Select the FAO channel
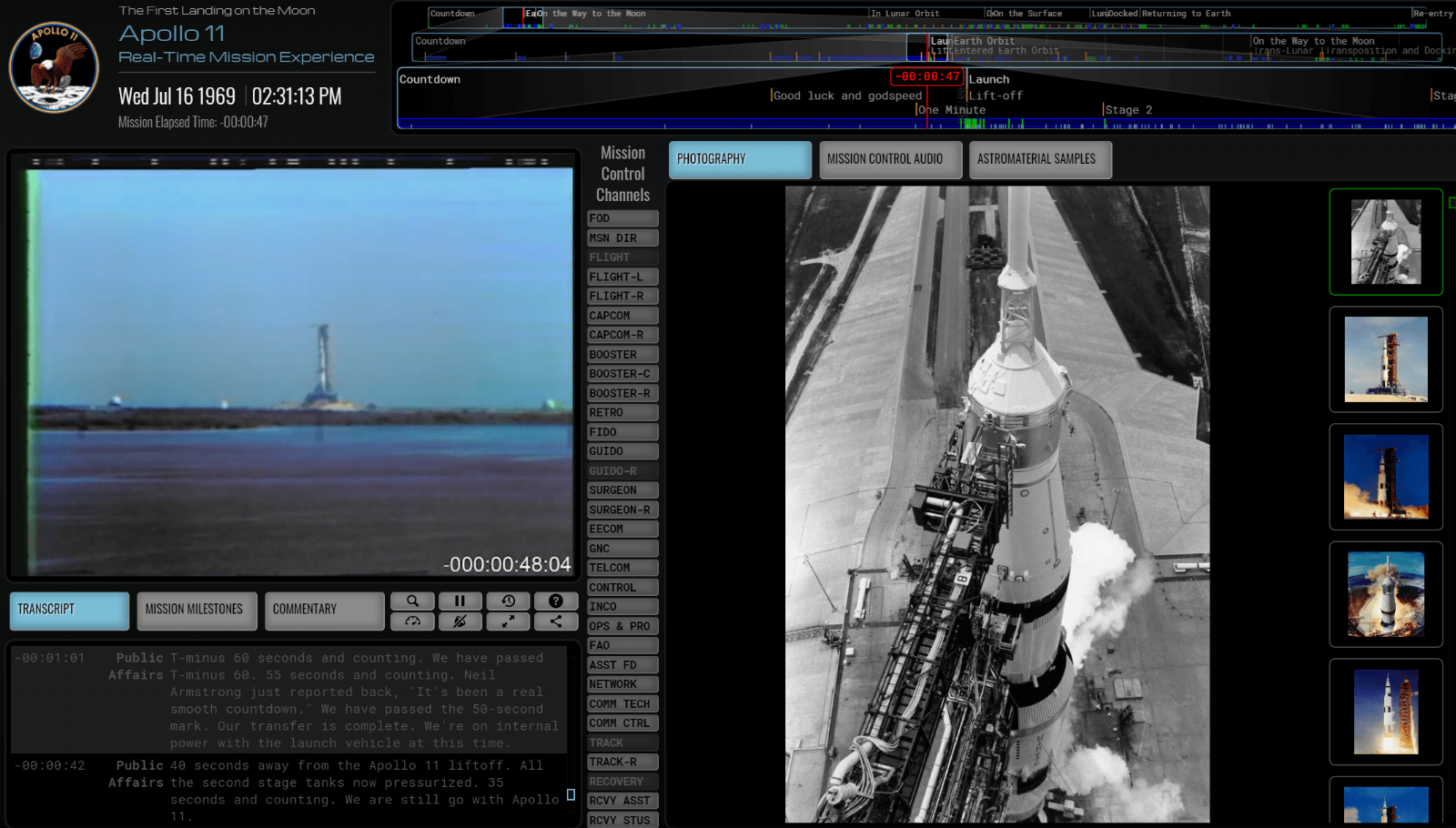This screenshot has height=828, width=1456. click(x=622, y=646)
